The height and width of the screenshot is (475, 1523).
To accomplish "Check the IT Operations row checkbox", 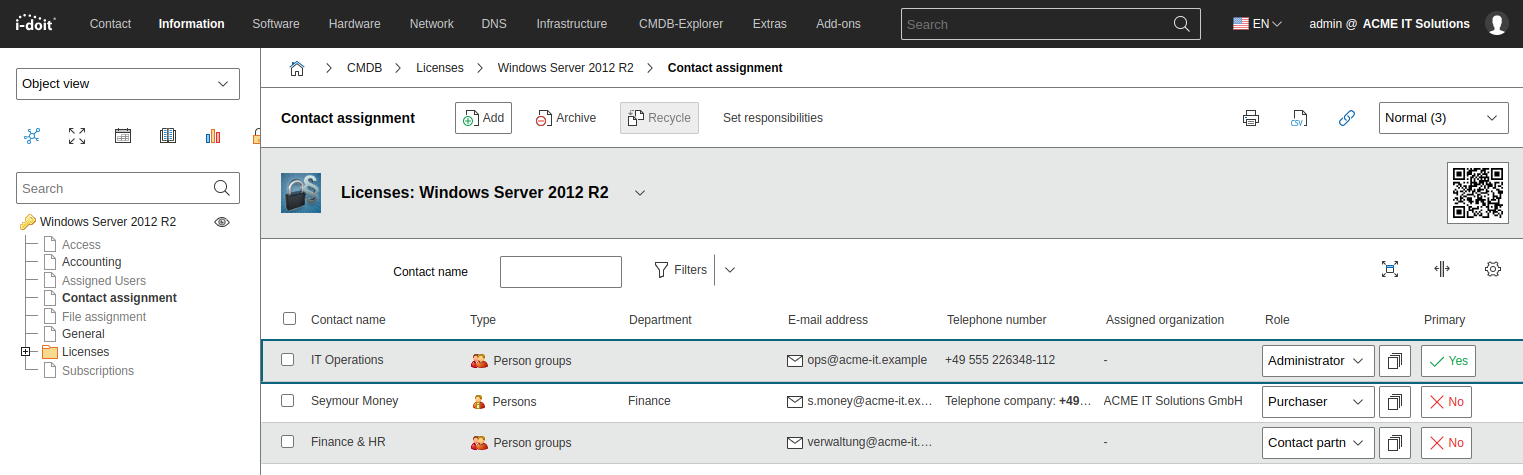I will tap(287, 360).
